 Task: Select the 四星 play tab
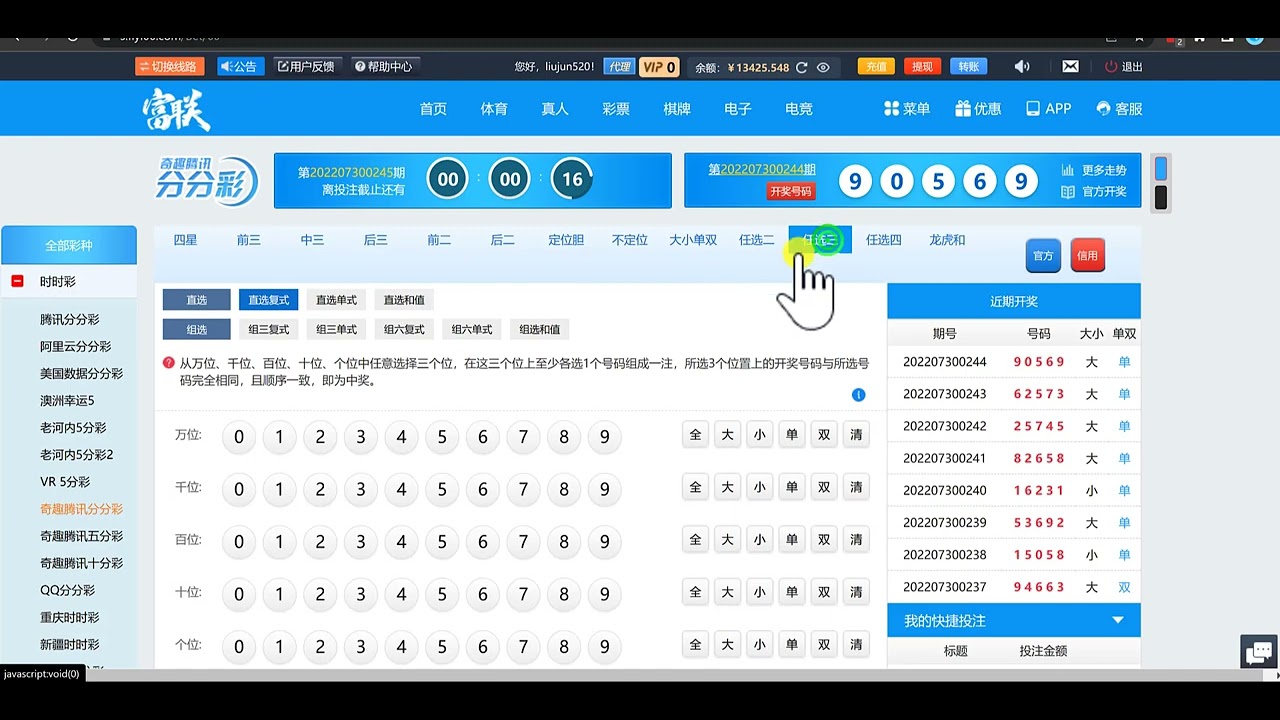(185, 240)
